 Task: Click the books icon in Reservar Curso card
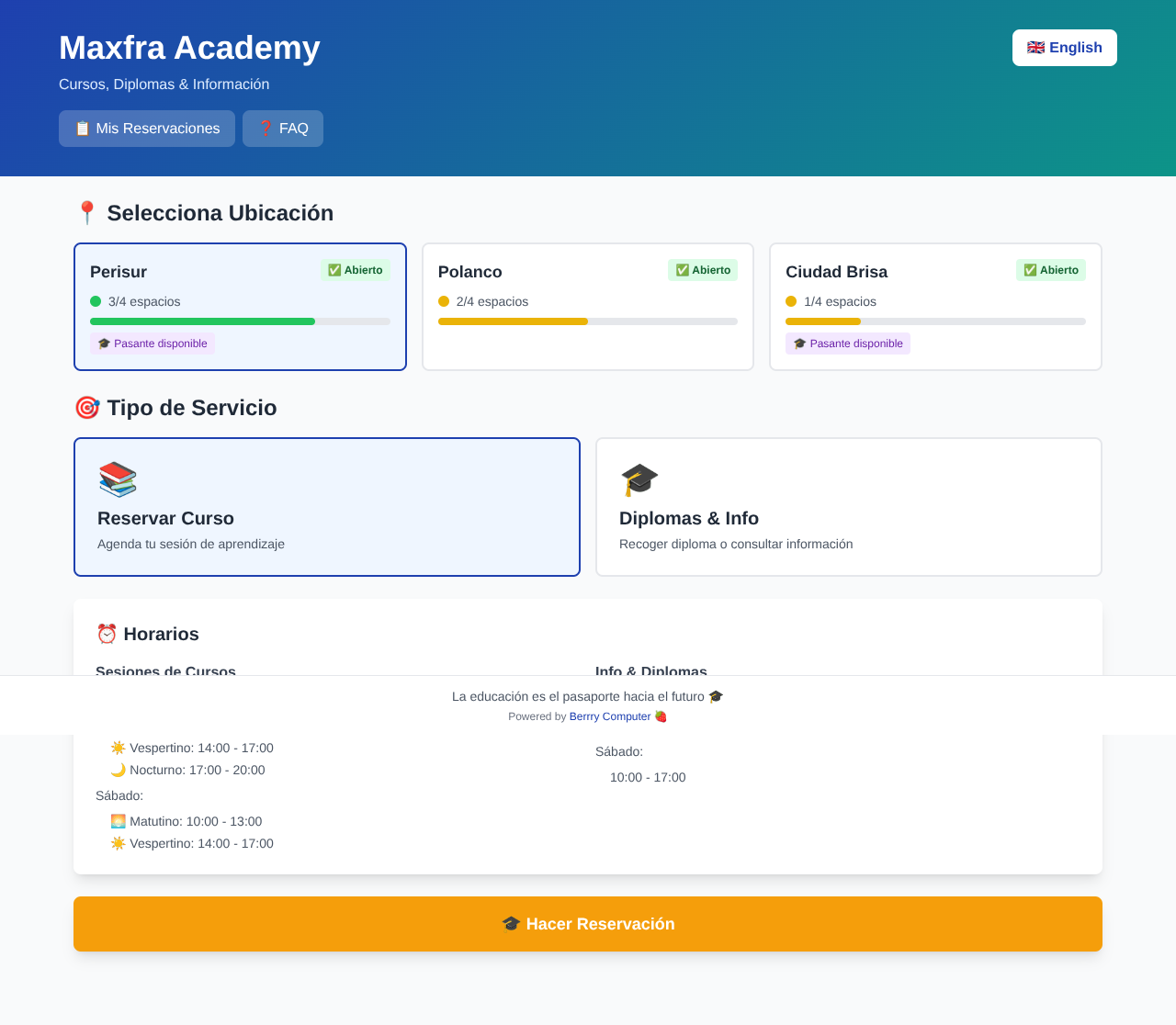point(118,479)
